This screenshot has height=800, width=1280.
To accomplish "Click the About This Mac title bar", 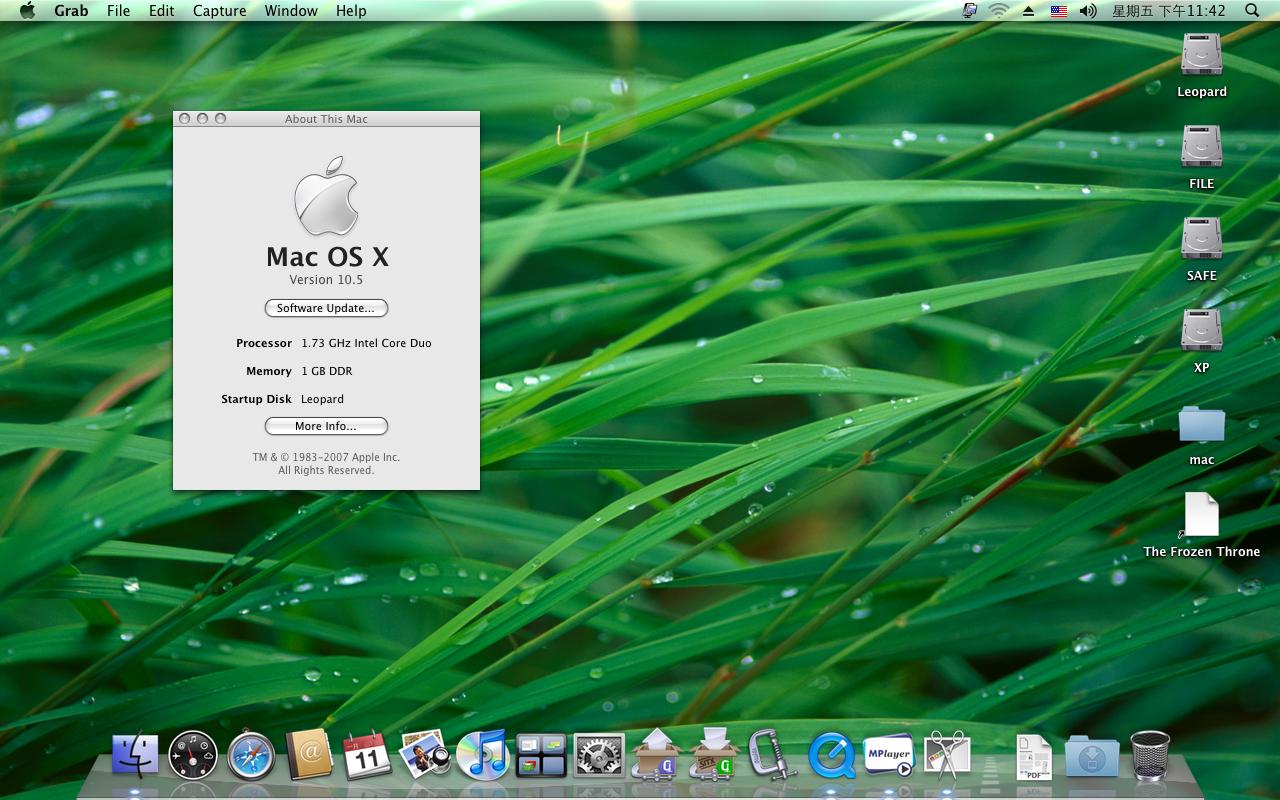I will (x=326, y=118).
